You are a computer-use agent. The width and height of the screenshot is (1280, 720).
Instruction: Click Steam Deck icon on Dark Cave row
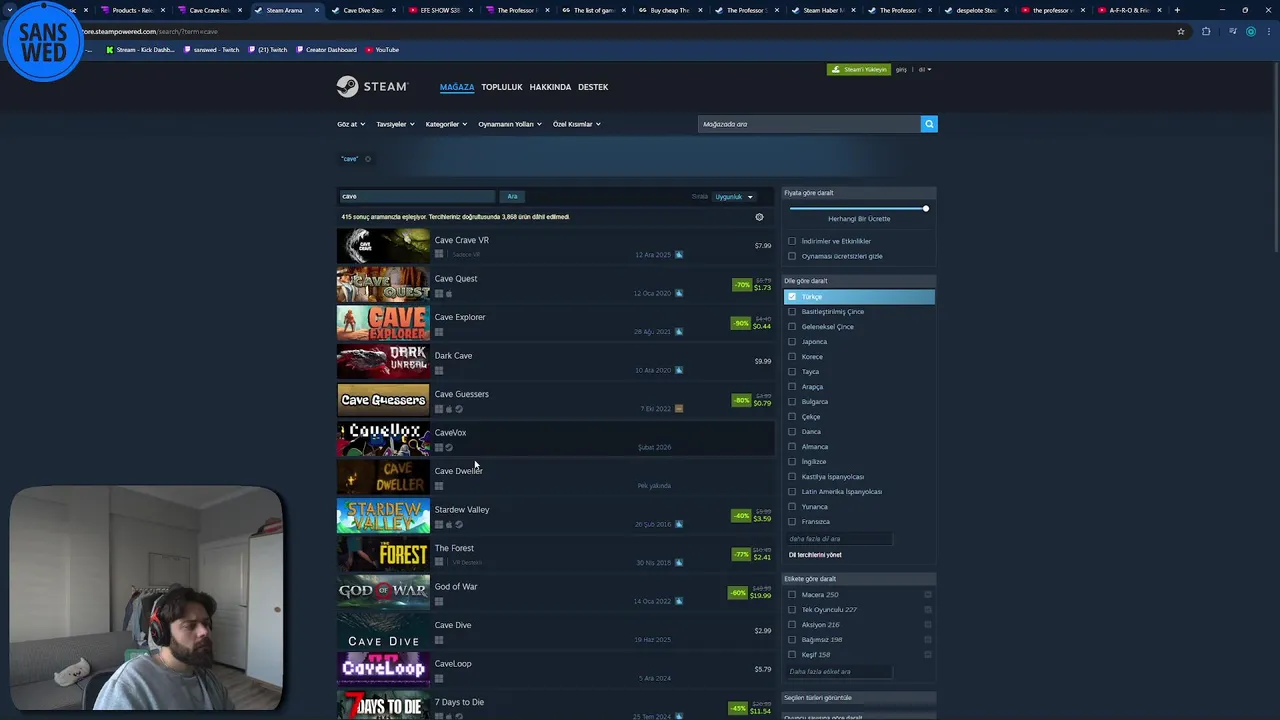coord(679,370)
